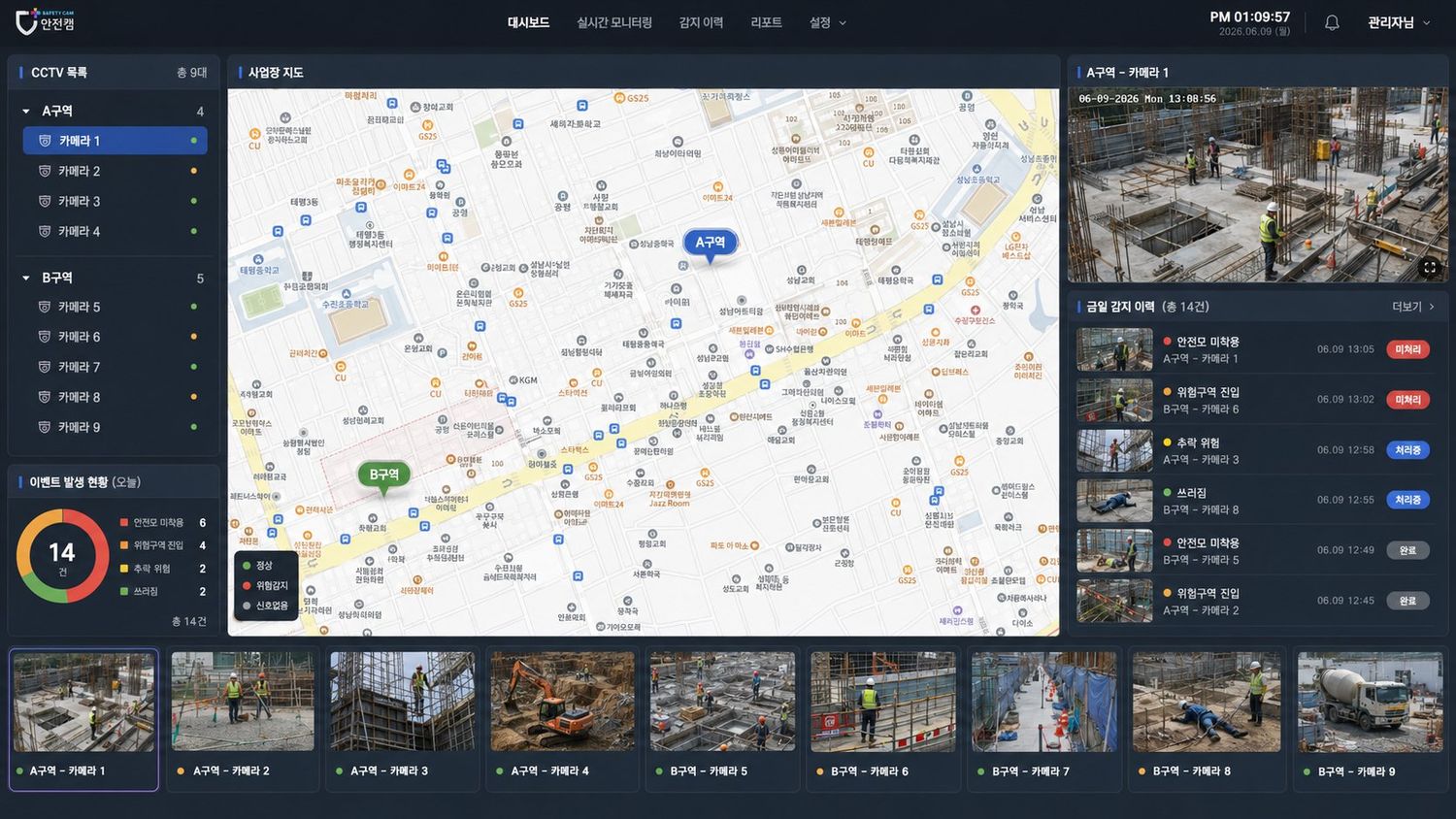Open the notification bell
1456x819 pixels.
[x=1332, y=22]
